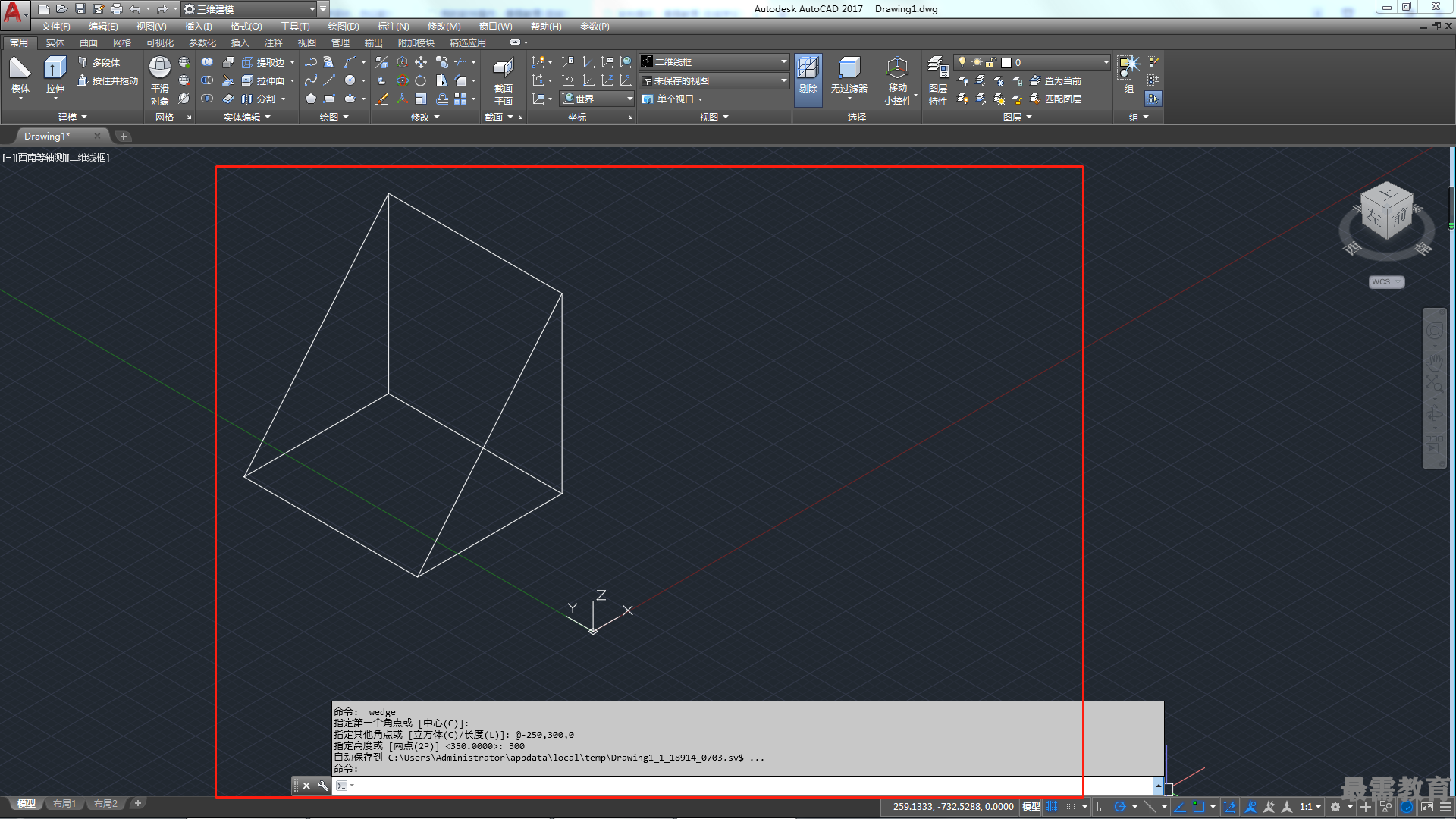This screenshot has height=819, width=1456.
Task: Open the 修改(M) menu
Action: [x=444, y=26]
